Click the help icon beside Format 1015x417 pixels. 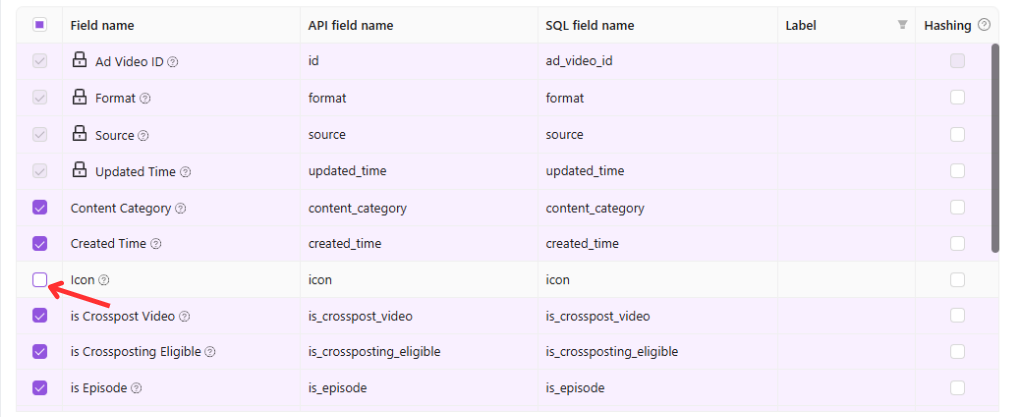click(145, 98)
